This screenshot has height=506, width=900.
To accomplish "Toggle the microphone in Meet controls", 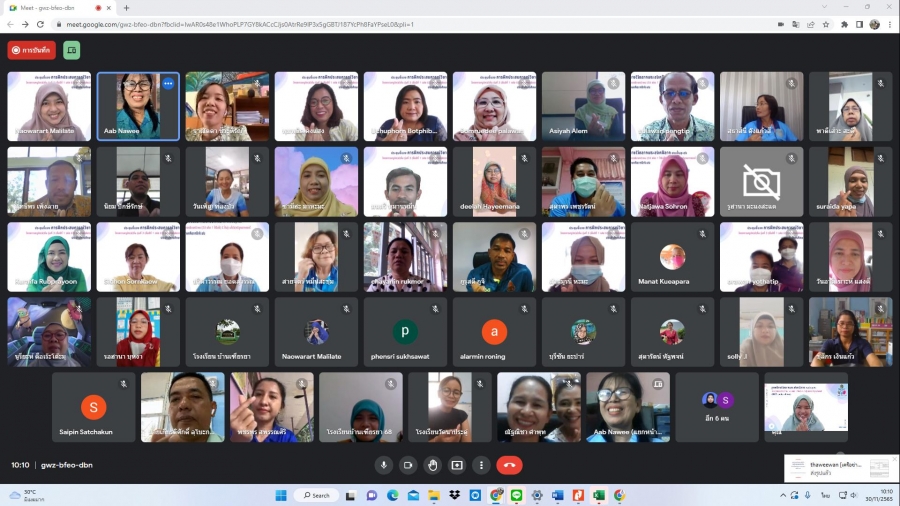I will coord(383,465).
